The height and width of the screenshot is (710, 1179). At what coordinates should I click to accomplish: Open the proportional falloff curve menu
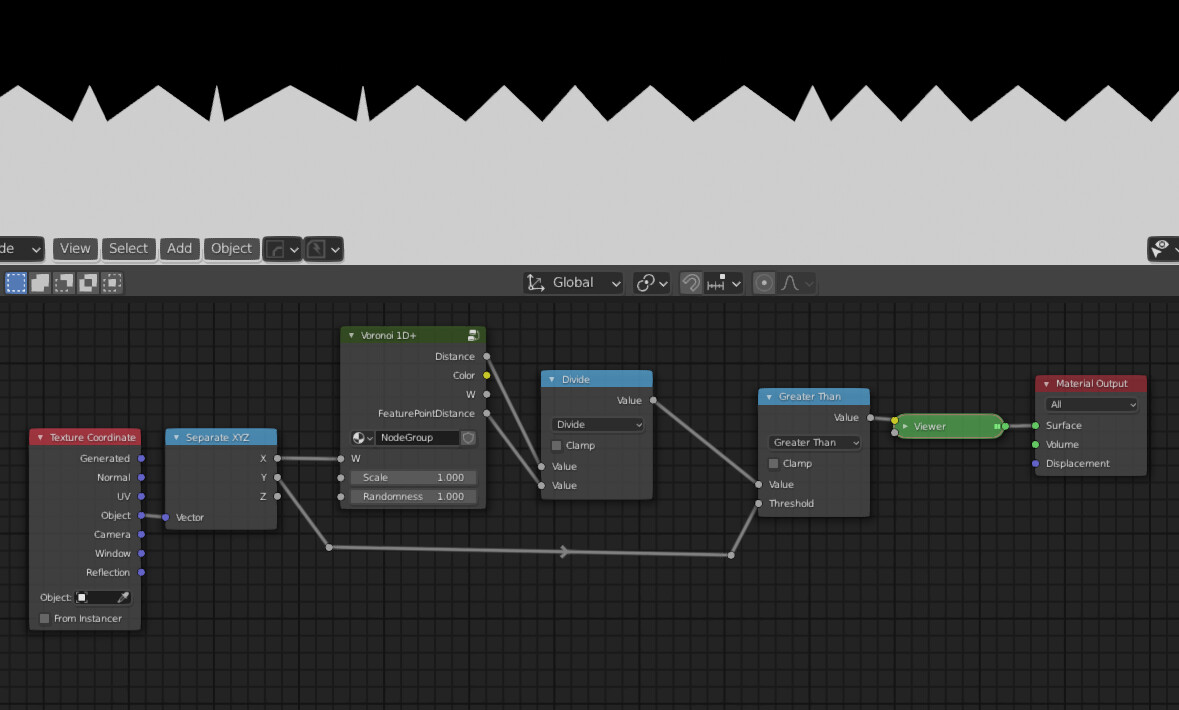[797, 283]
